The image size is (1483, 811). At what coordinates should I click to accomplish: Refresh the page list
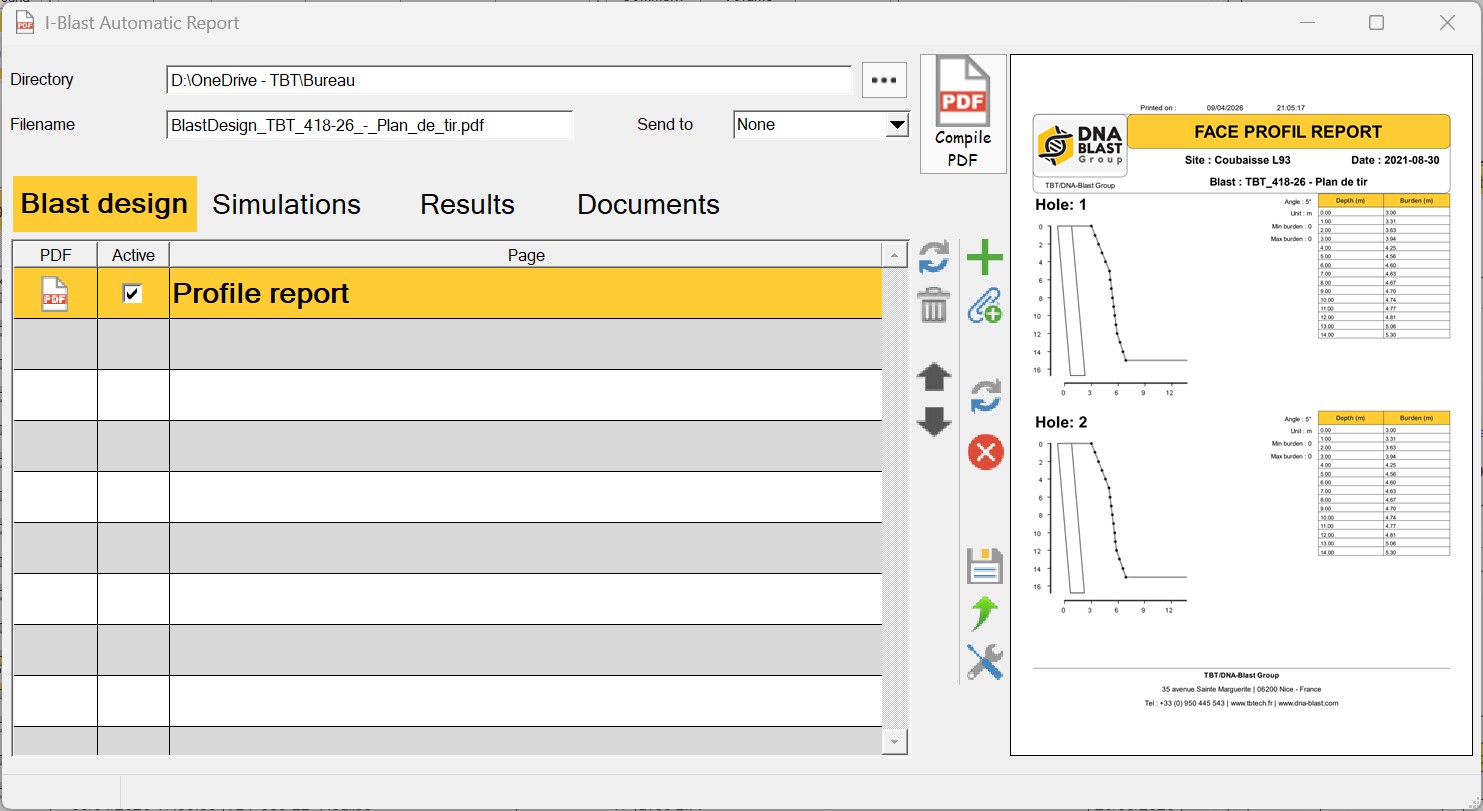932,257
